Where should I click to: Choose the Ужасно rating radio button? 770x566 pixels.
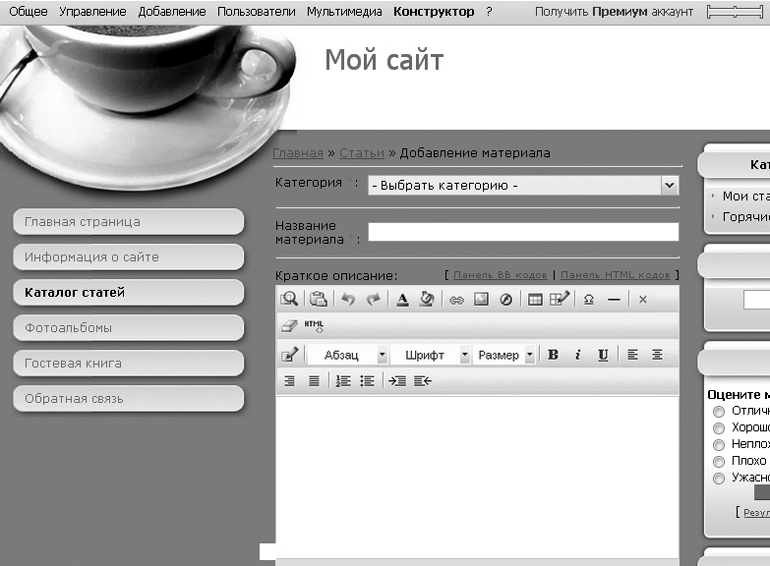pyautogui.click(x=719, y=478)
